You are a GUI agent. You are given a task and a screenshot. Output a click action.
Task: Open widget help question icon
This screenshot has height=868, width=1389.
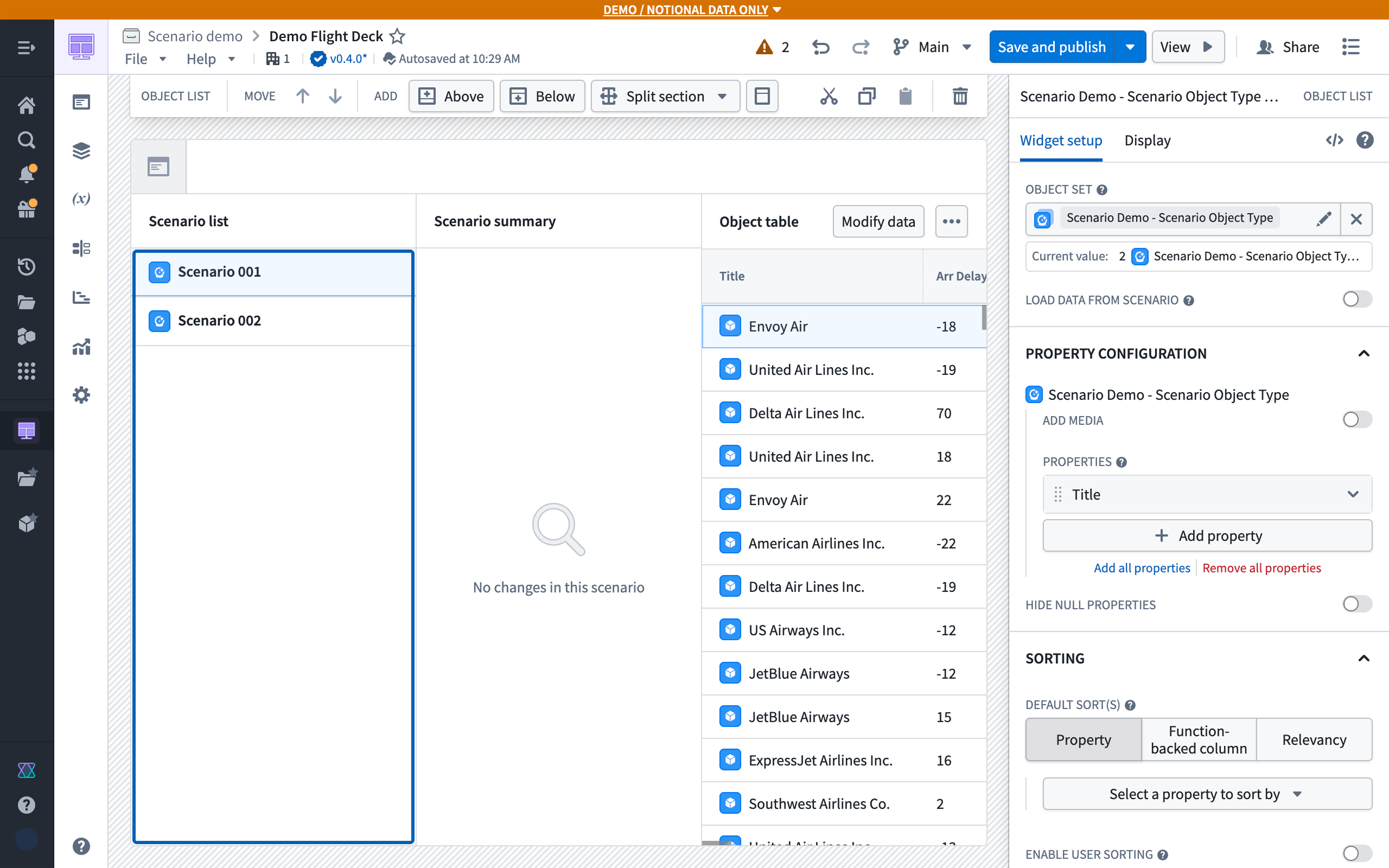coord(1365,140)
